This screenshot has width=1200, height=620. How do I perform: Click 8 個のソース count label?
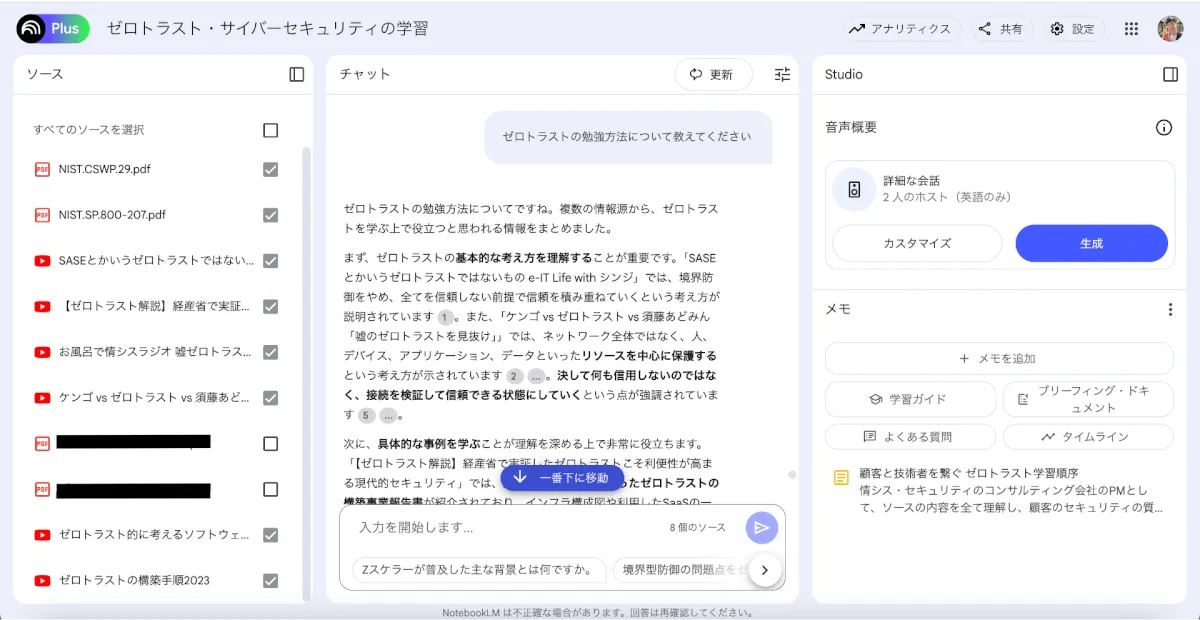(x=698, y=527)
